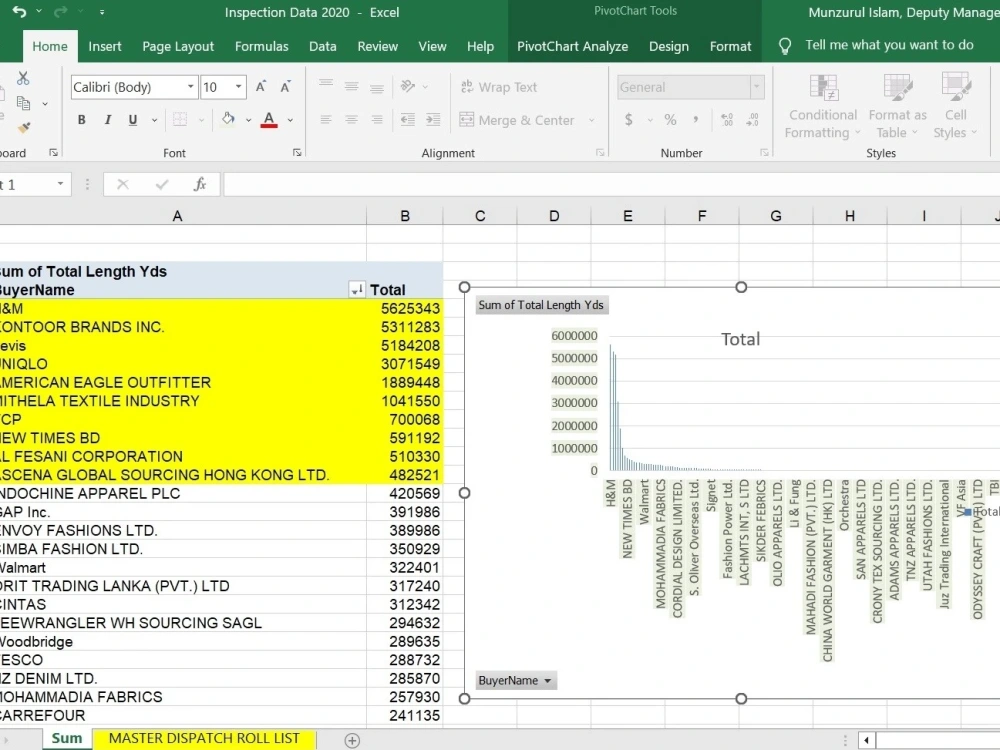This screenshot has height=750, width=1000.
Task: Click the Copy icon in Clipboard group
Action: pos(22,103)
